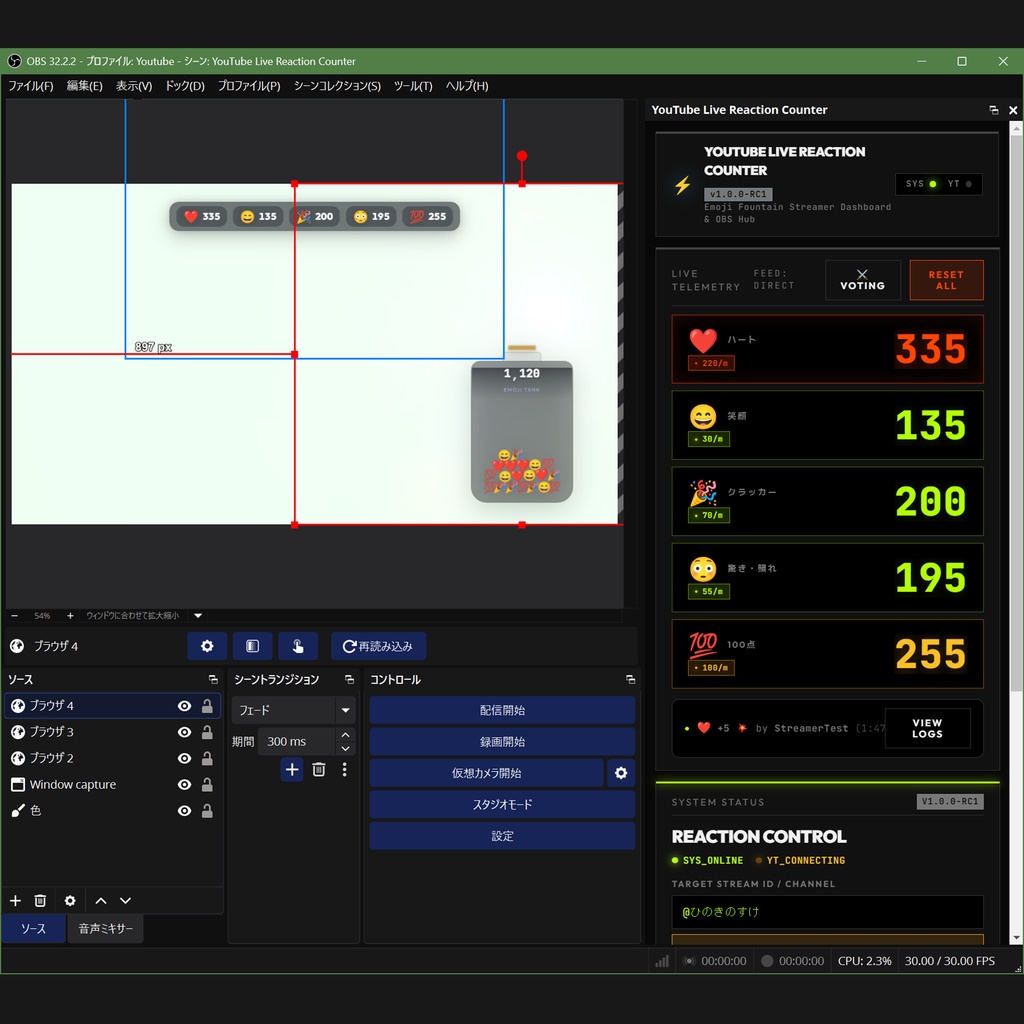
Task: Open virtual camera settings gear
Action: pyautogui.click(x=620, y=773)
